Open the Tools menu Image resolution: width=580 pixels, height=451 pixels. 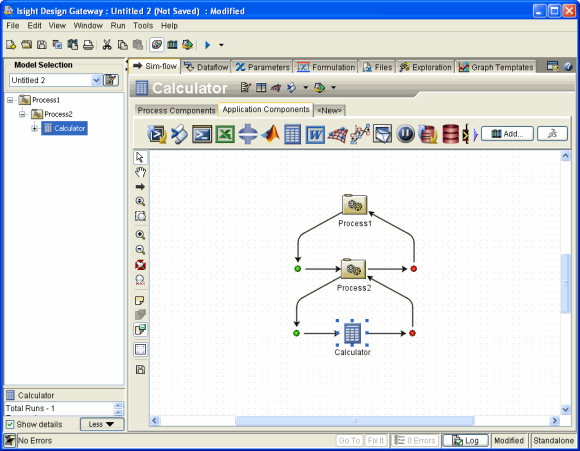143,26
